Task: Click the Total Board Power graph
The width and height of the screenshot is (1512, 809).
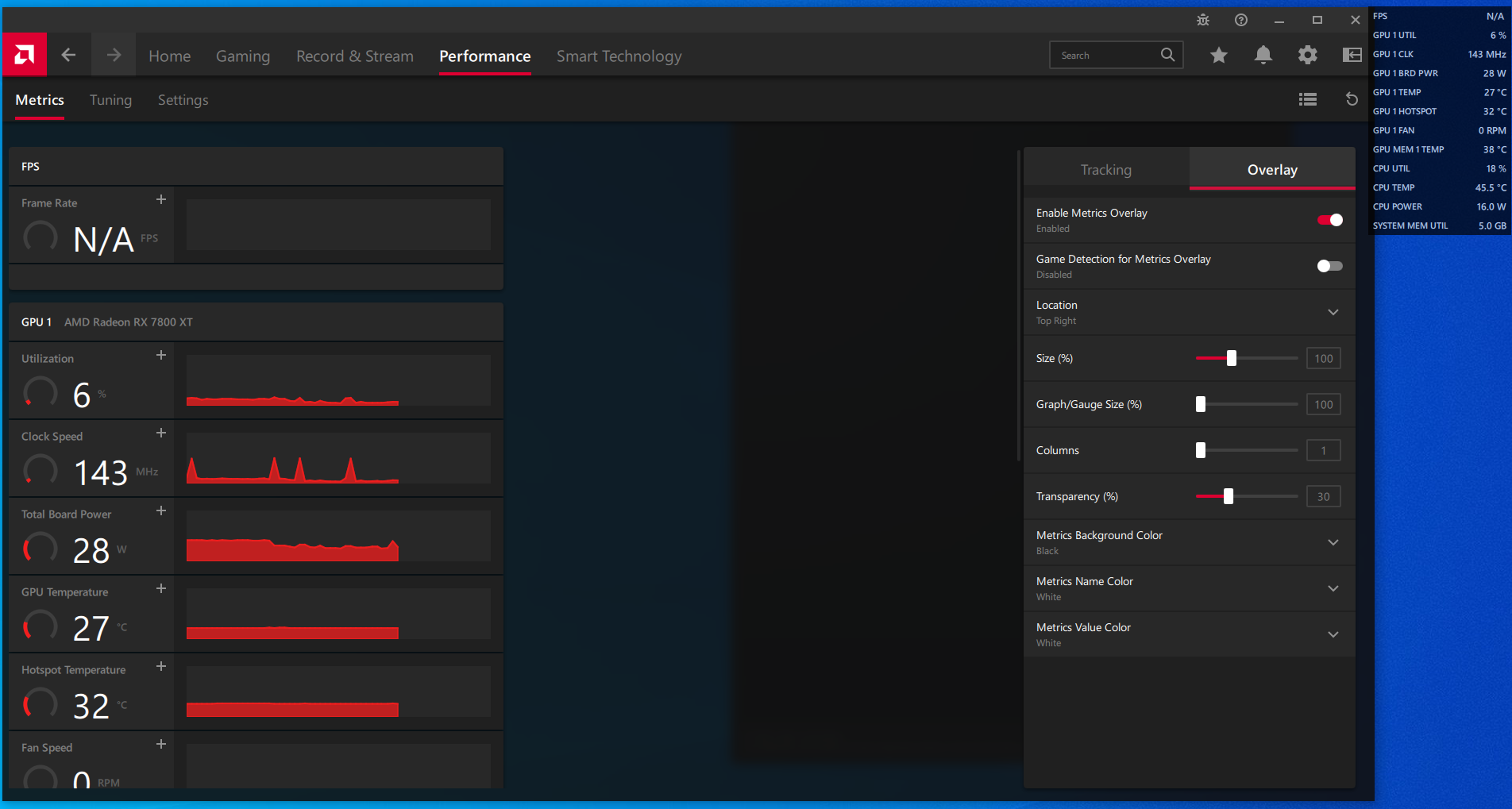Action: [x=338, y=536]
